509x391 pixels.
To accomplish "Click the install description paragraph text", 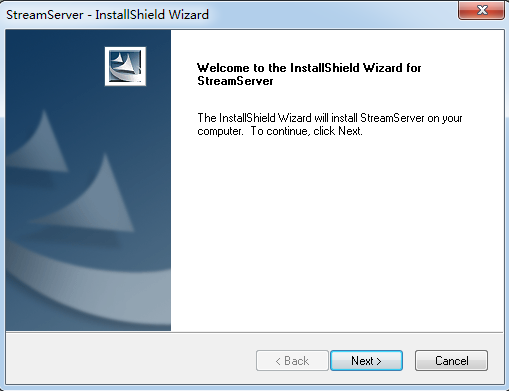I will [x=330, y=124].
